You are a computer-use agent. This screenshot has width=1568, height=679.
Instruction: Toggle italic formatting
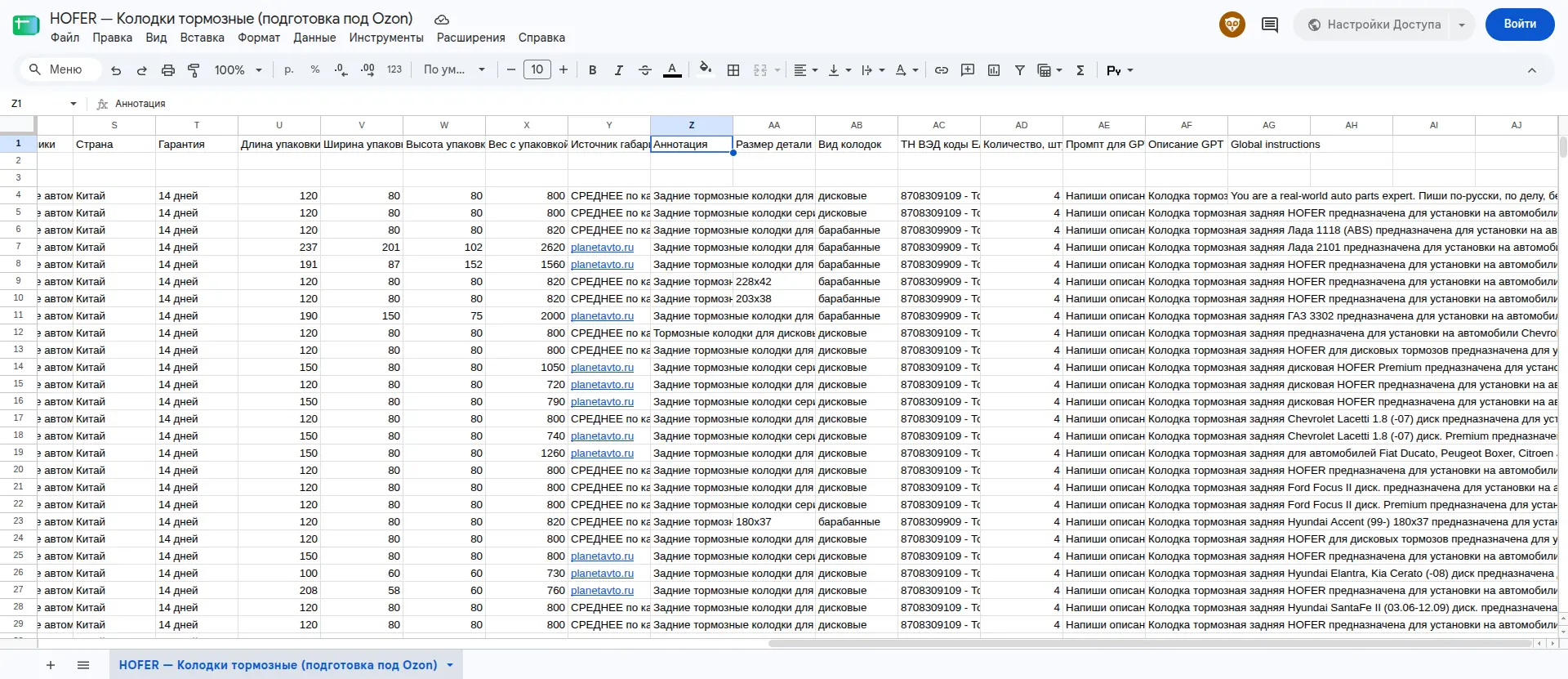619,70
